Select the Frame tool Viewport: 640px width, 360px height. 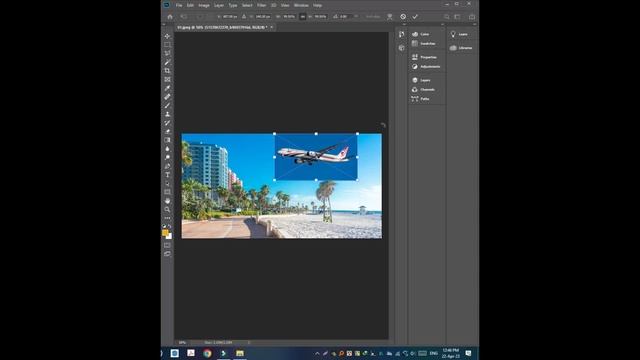click(x=167, y=79)
